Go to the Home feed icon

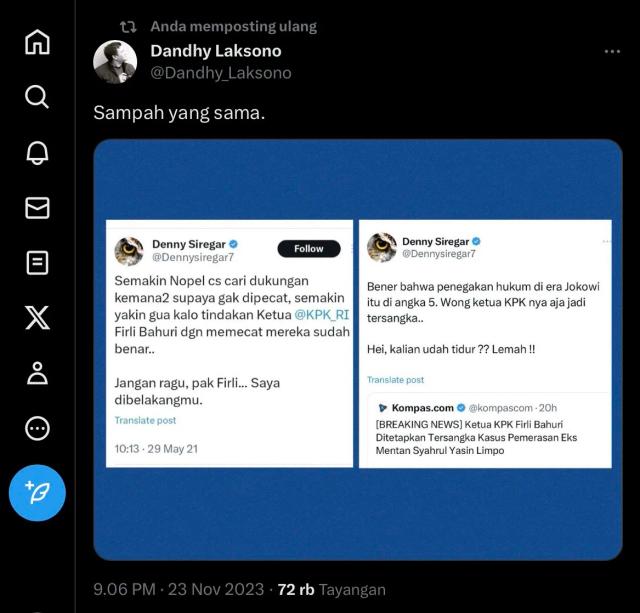pyautogui.click(x=37, y=42)
